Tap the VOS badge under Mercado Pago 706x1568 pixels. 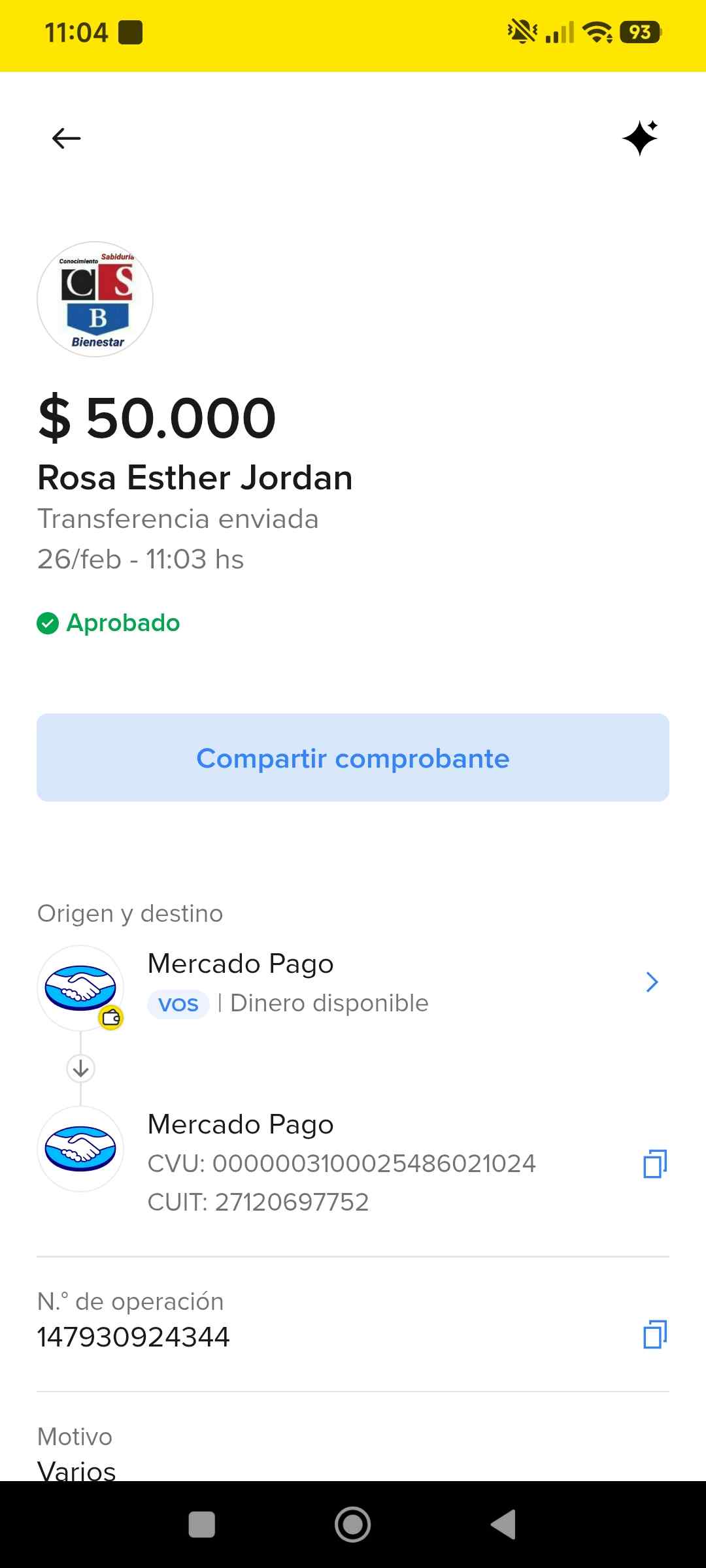click(178, 1004)
